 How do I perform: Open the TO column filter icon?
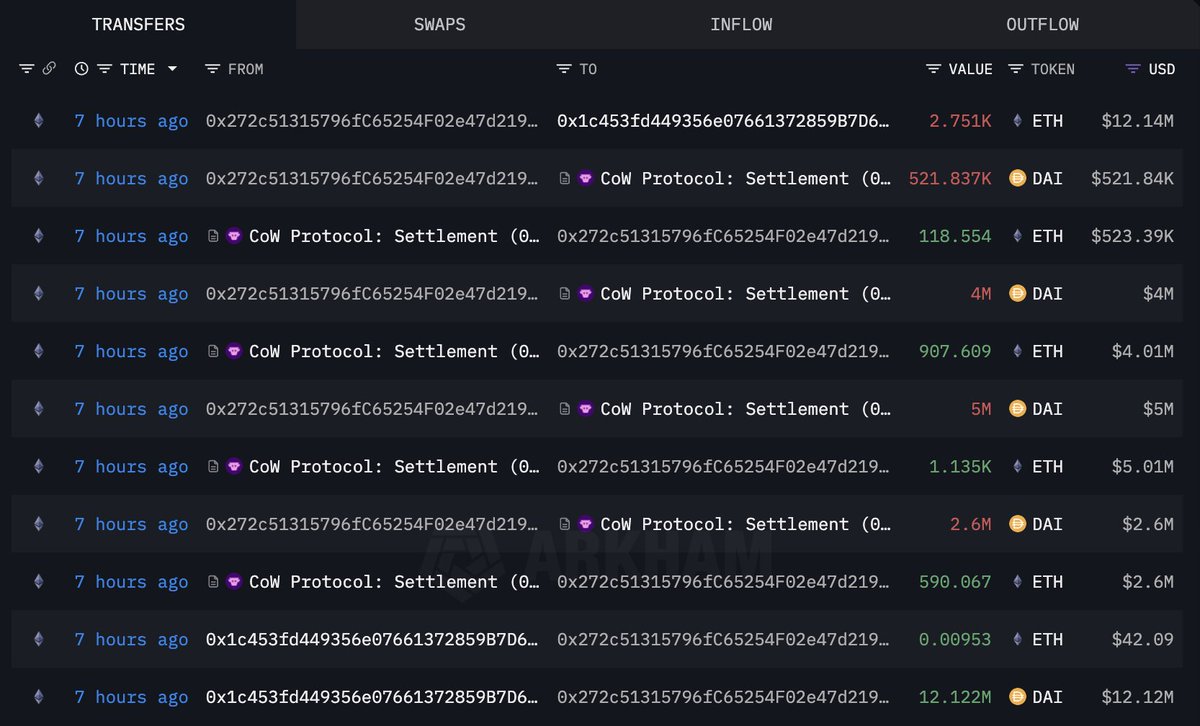click(564, 69)
